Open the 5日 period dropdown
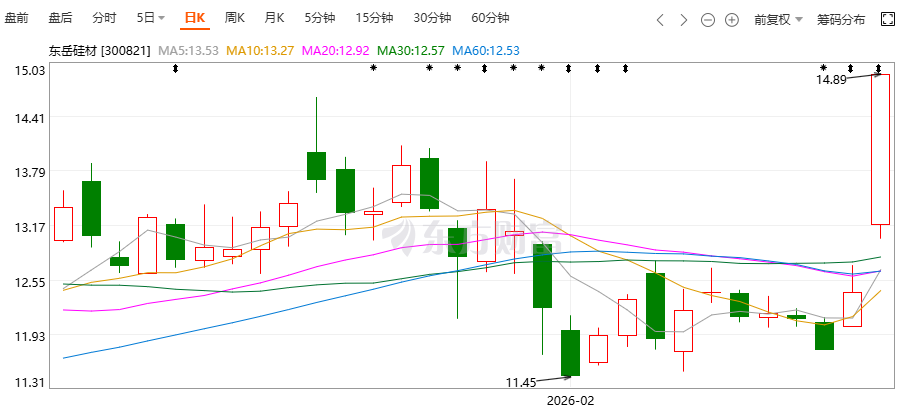The height and width of the screenshot is (408, 913). 151,18
